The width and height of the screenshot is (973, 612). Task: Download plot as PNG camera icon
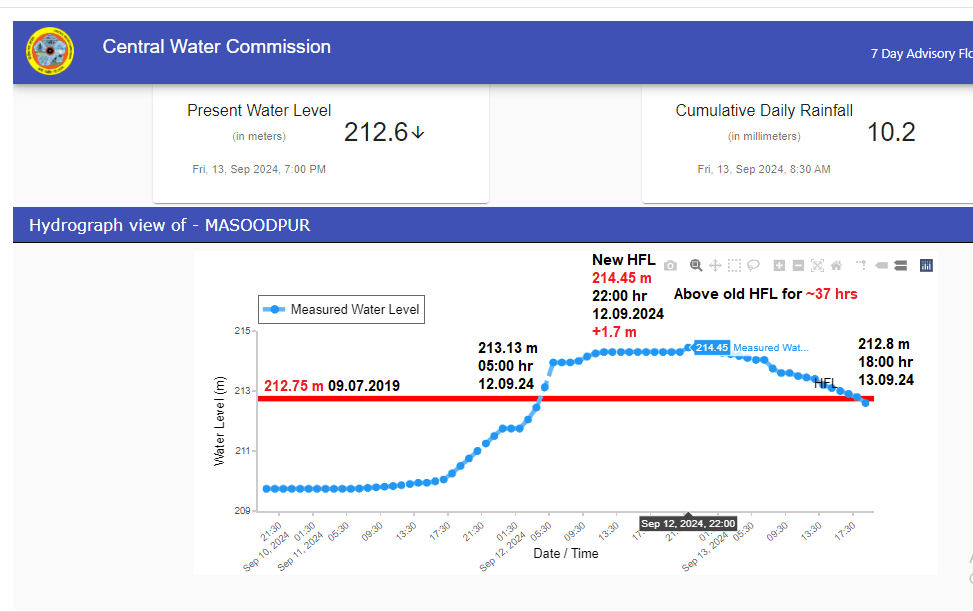(x=670, y=266)
